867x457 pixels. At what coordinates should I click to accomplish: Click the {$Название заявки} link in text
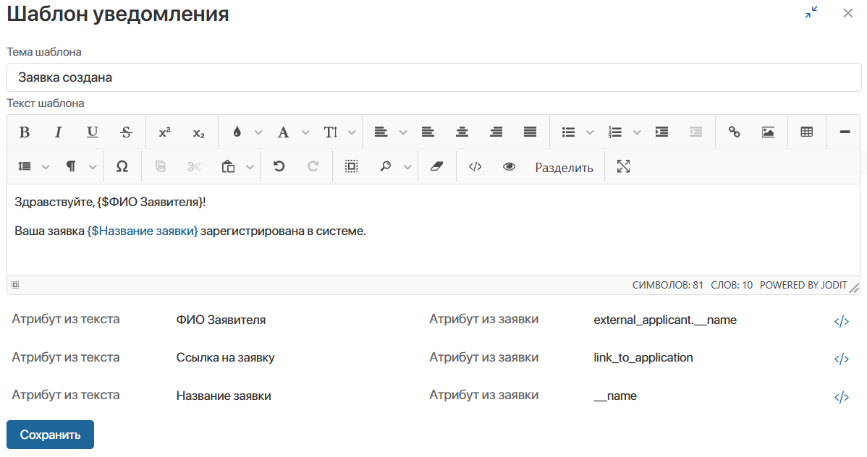tap(142, 231)
